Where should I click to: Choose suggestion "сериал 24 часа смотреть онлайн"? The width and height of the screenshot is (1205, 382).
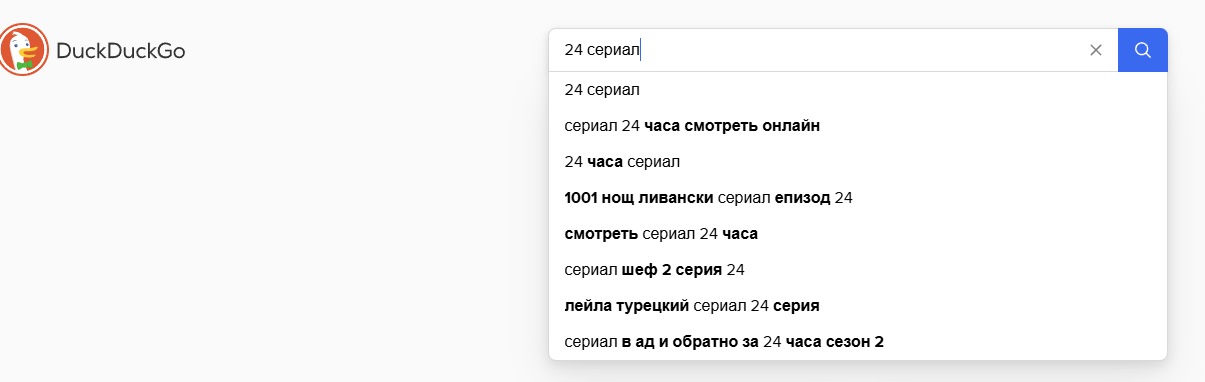pos(858,126)
